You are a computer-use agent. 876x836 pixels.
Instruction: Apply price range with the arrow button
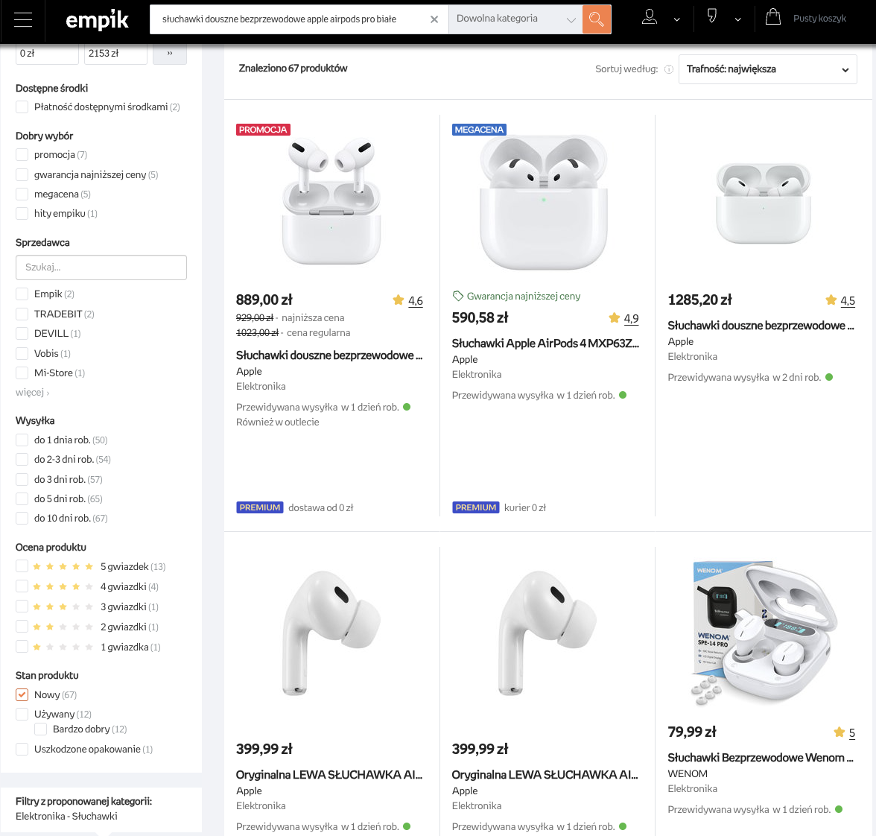pyautogui.click(x=169, y=52)
